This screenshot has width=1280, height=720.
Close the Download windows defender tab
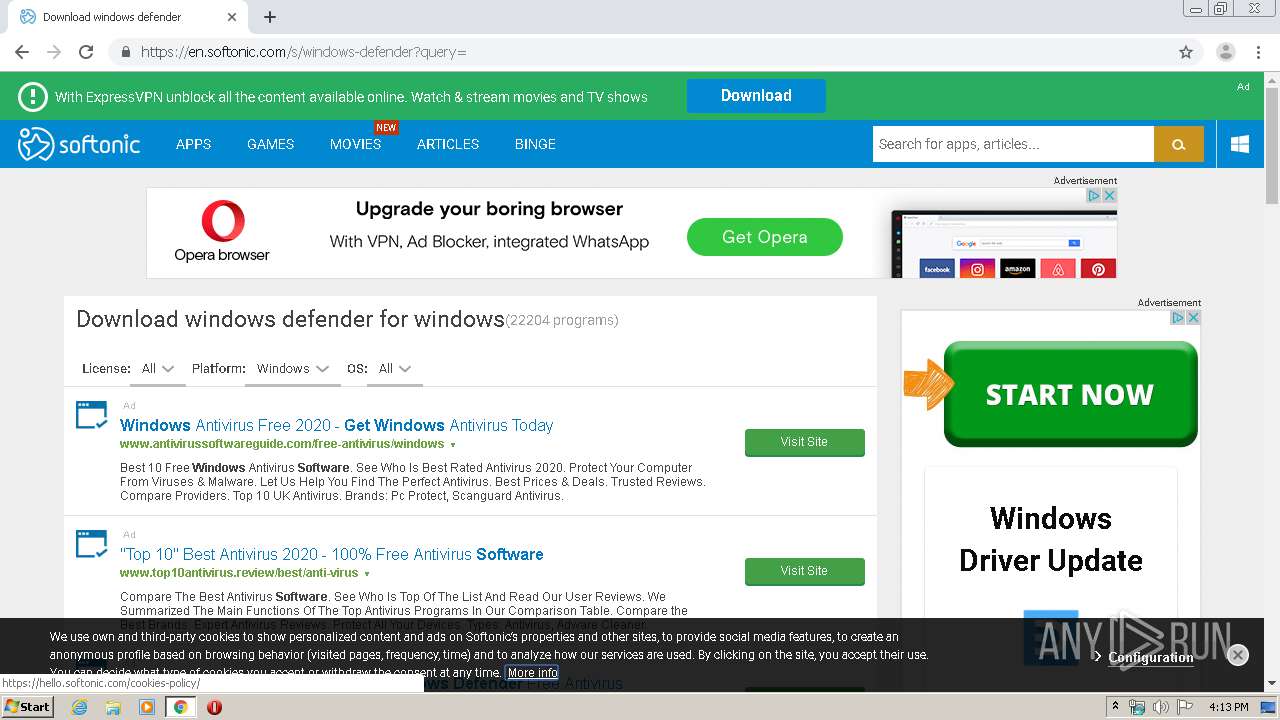click(232, 17)
